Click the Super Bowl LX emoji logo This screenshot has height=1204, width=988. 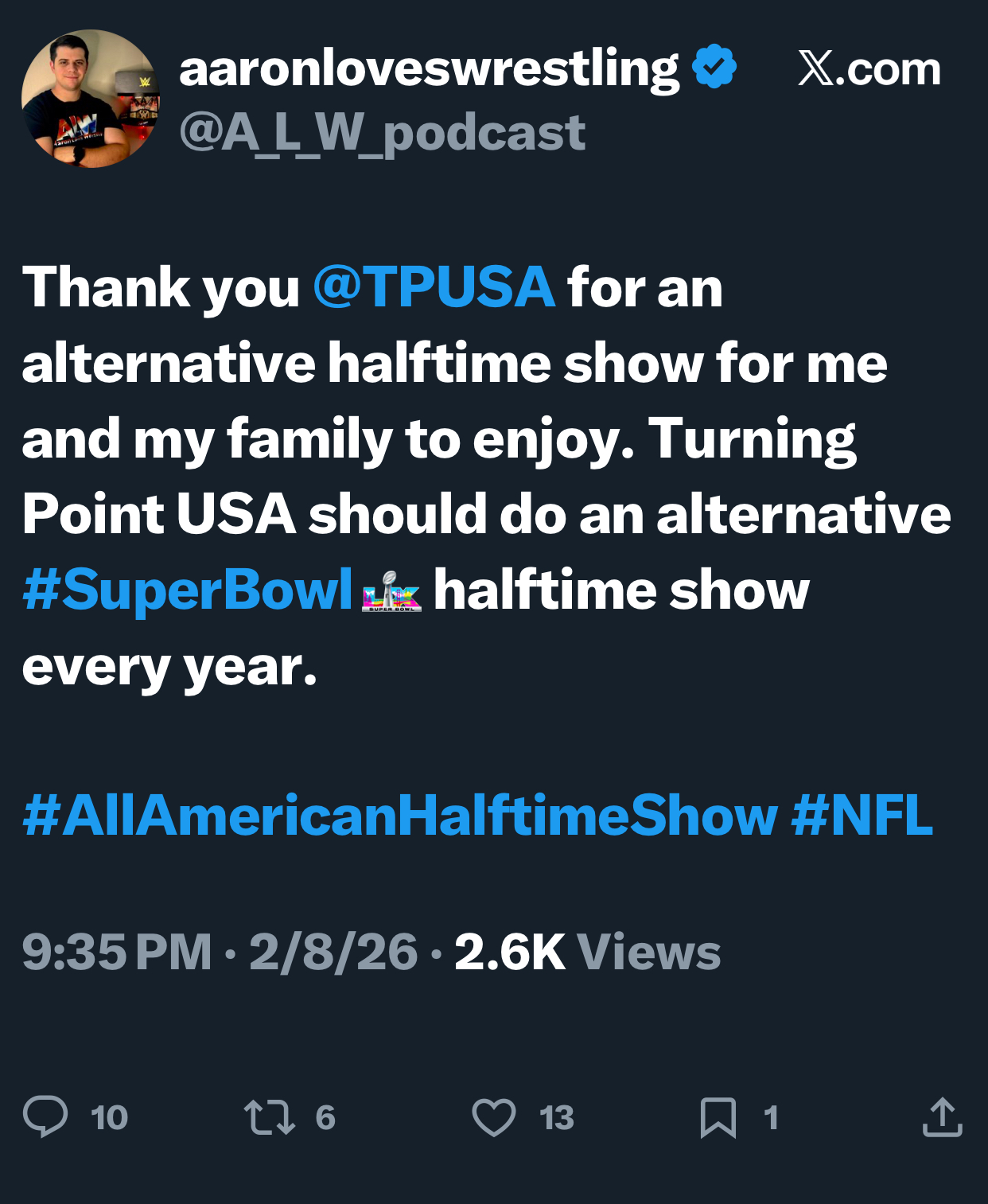[x=391, y=591]
